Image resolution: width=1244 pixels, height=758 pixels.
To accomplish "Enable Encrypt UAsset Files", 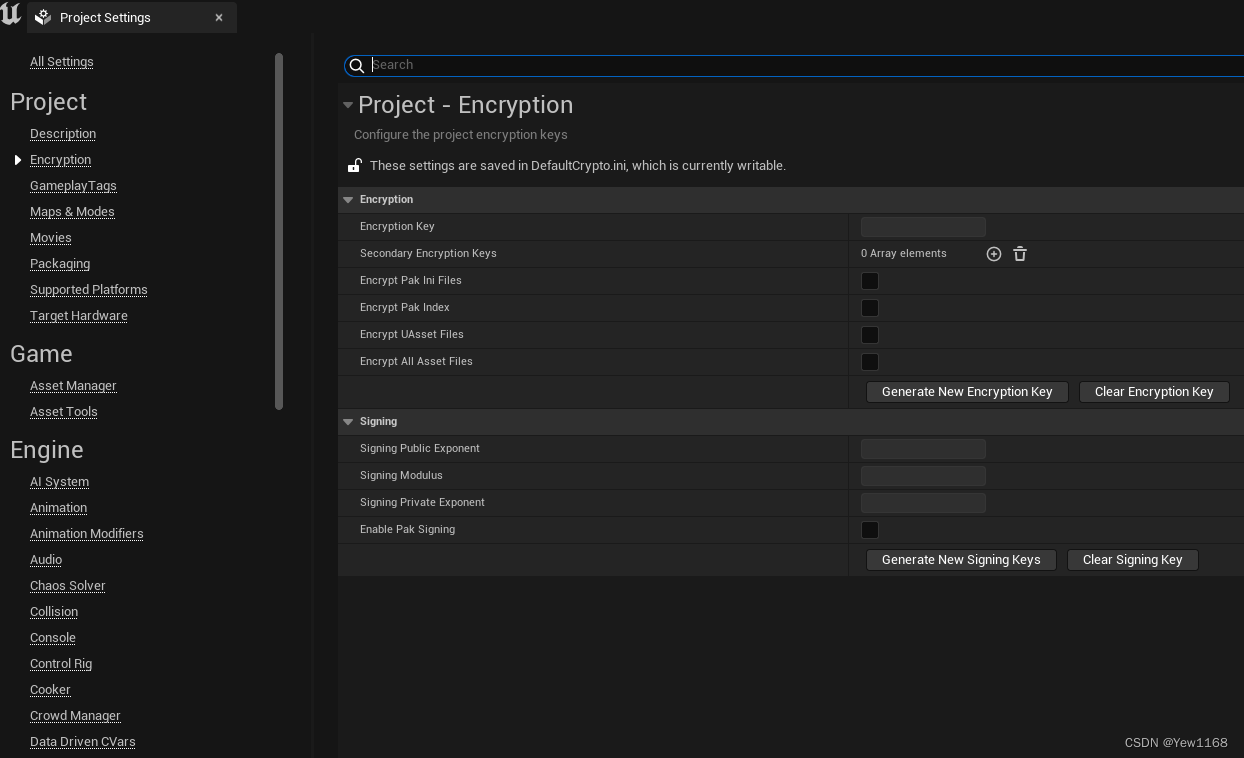I will [x=870, y=335].
